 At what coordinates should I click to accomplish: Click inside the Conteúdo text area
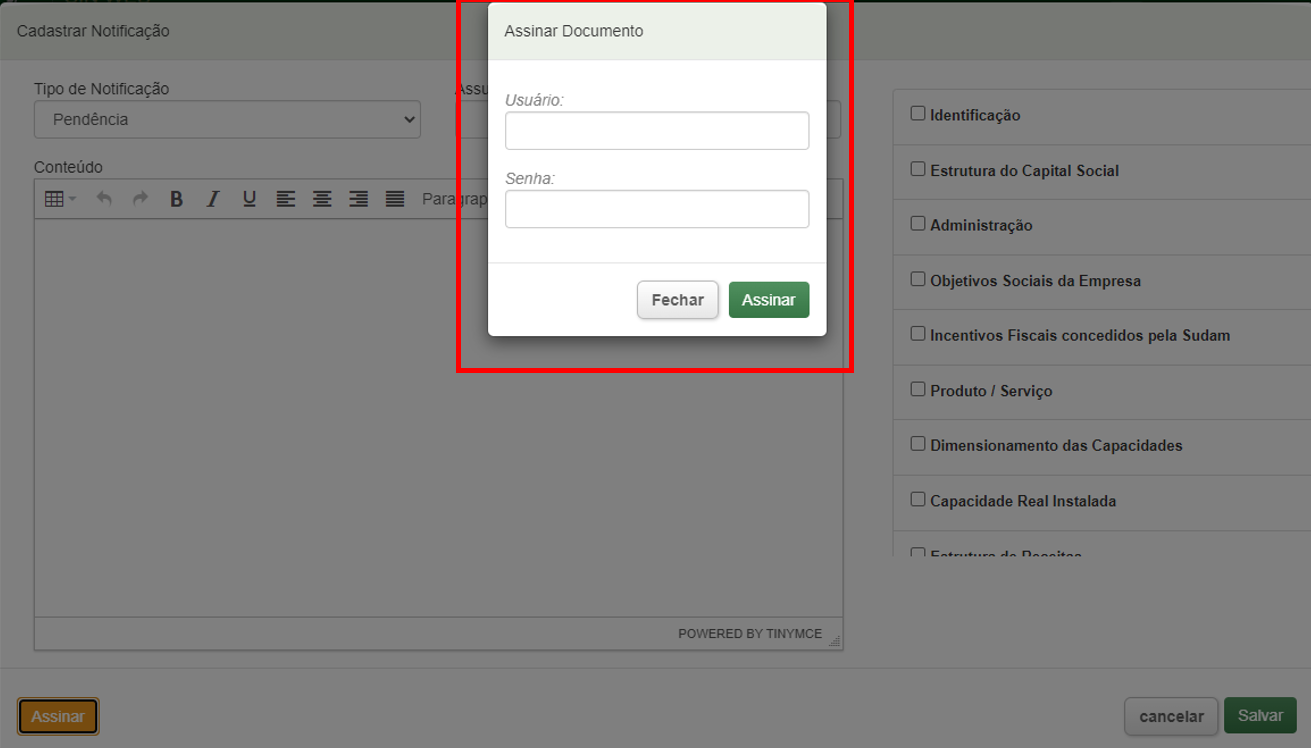[438, 417]
